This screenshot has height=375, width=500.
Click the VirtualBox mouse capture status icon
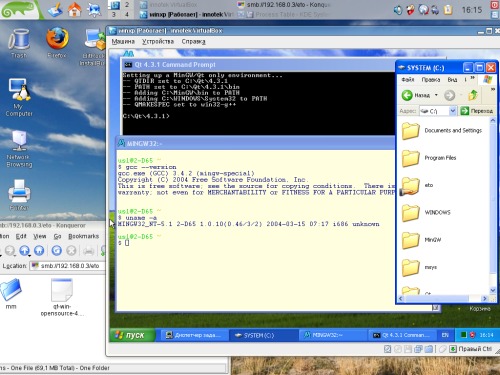tap(442, 349)
